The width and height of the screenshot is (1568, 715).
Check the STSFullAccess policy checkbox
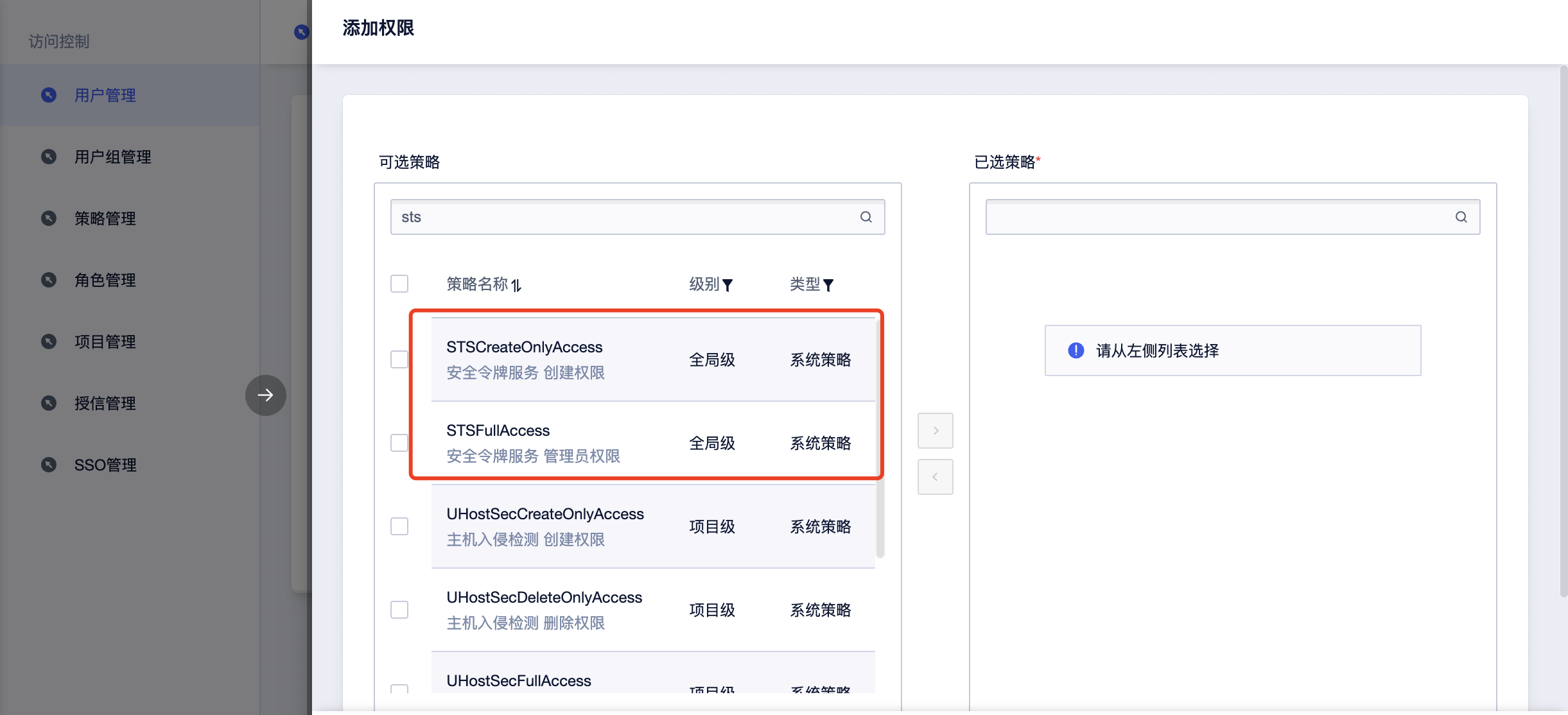[399, 442]
